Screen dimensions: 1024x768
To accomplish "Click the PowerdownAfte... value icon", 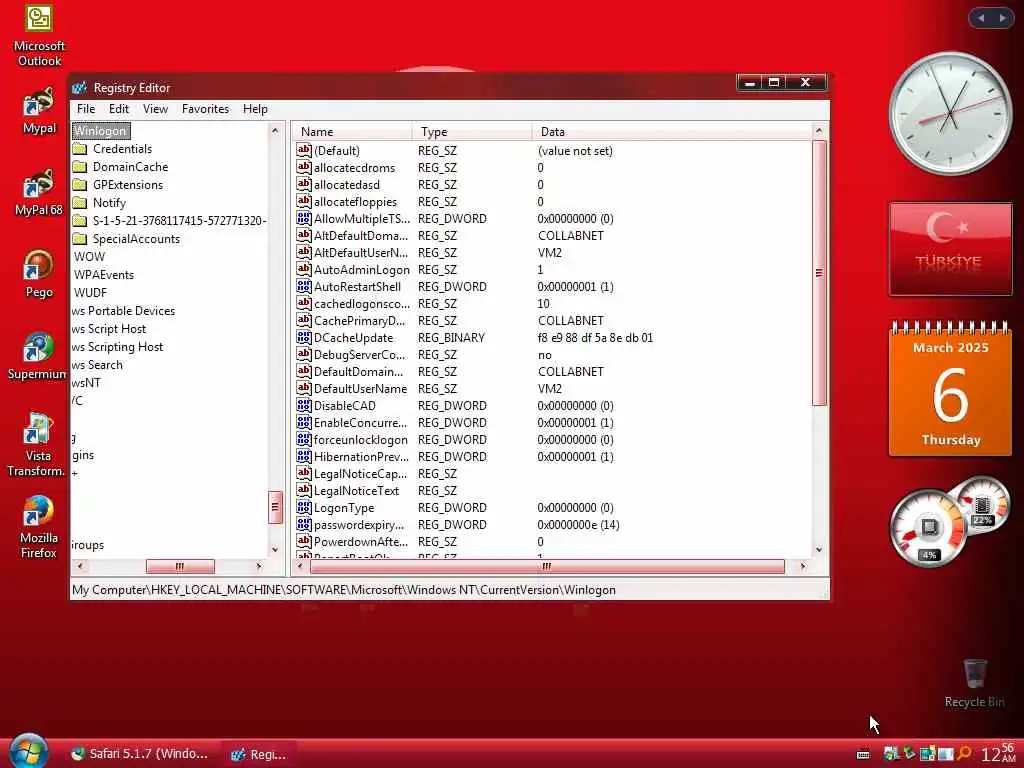I will (x=304, y=541).
